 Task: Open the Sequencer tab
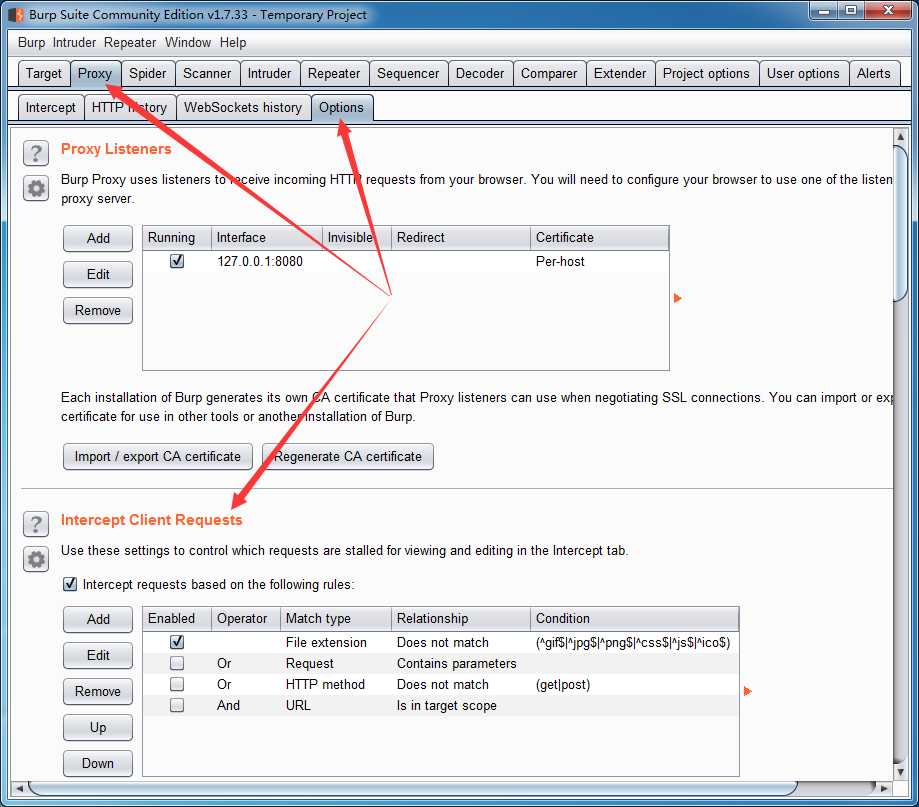408,73
